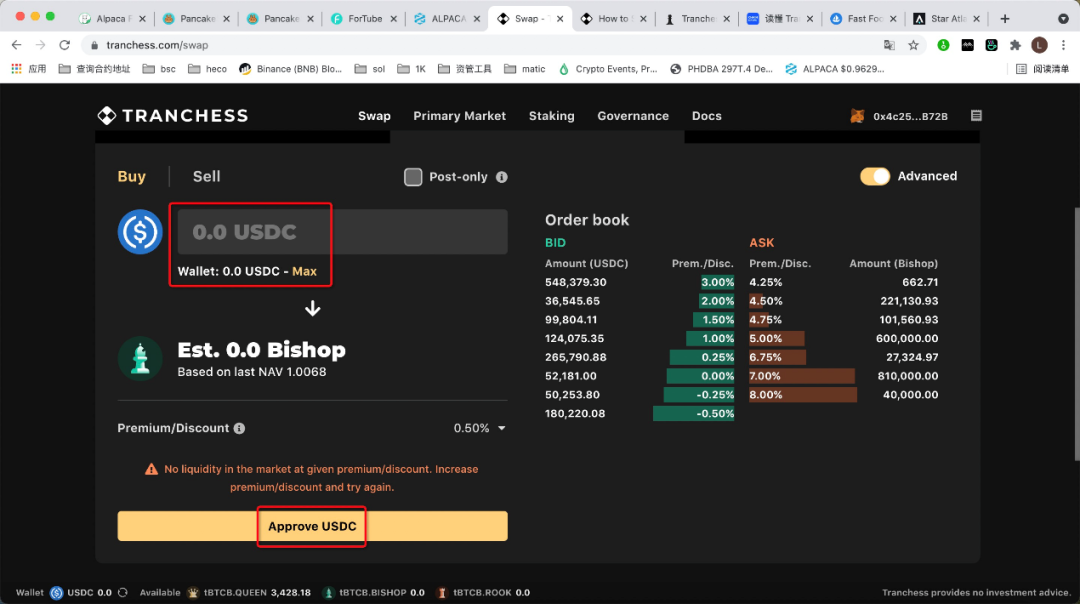Switch to the How to browser tab
This screenshot has height=604, width=1080.
click(614, 19)
